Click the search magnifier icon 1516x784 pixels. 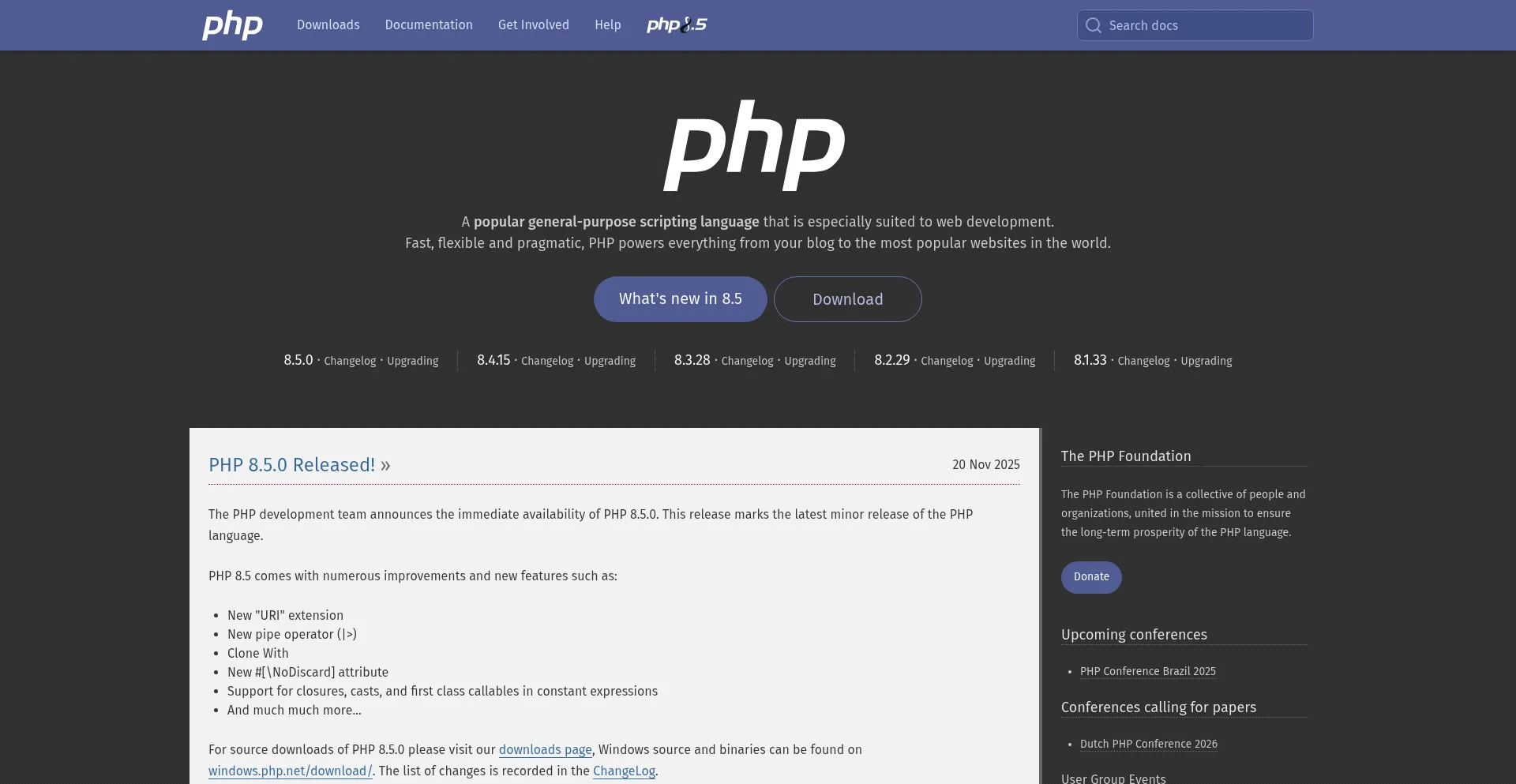click(1093, 25)
